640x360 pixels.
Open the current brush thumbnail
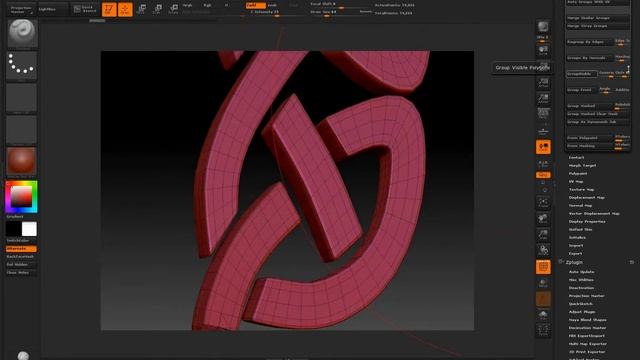[x=22, y=33]
